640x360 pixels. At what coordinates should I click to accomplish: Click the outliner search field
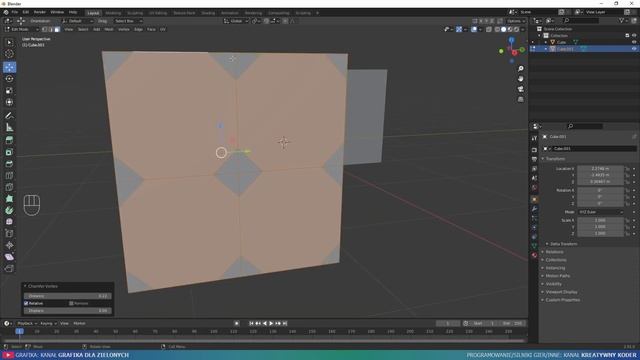click(x=581, y=20)
